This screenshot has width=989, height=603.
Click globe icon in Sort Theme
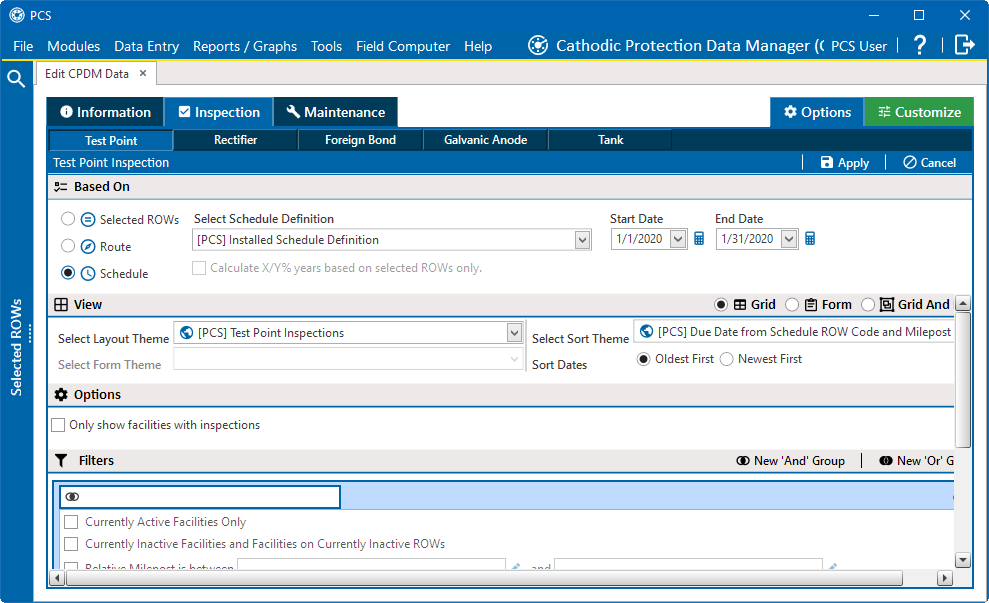point(647,331)
